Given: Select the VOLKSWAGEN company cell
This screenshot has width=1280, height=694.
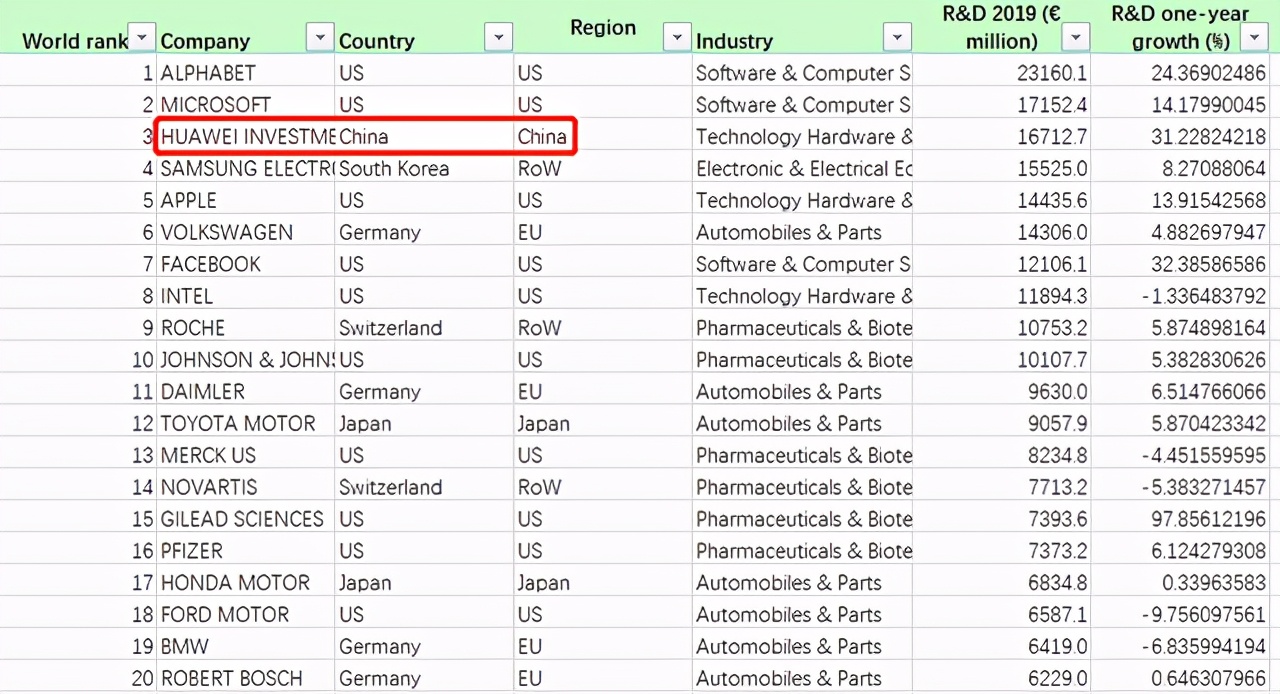Looking at the screenshot, I should (x=246, y=233).
